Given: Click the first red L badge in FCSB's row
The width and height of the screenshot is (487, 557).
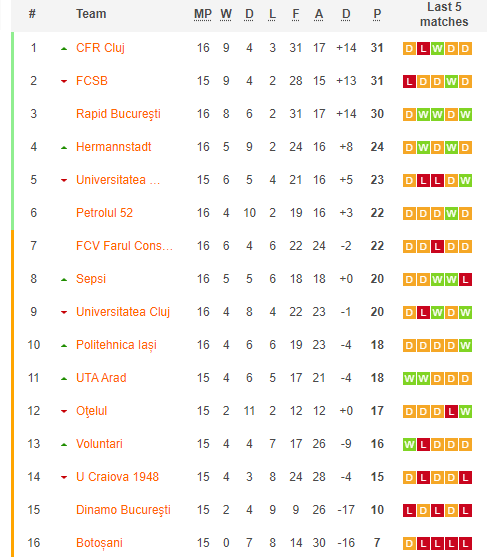Looking at the screenshot, I should [409, 82].
